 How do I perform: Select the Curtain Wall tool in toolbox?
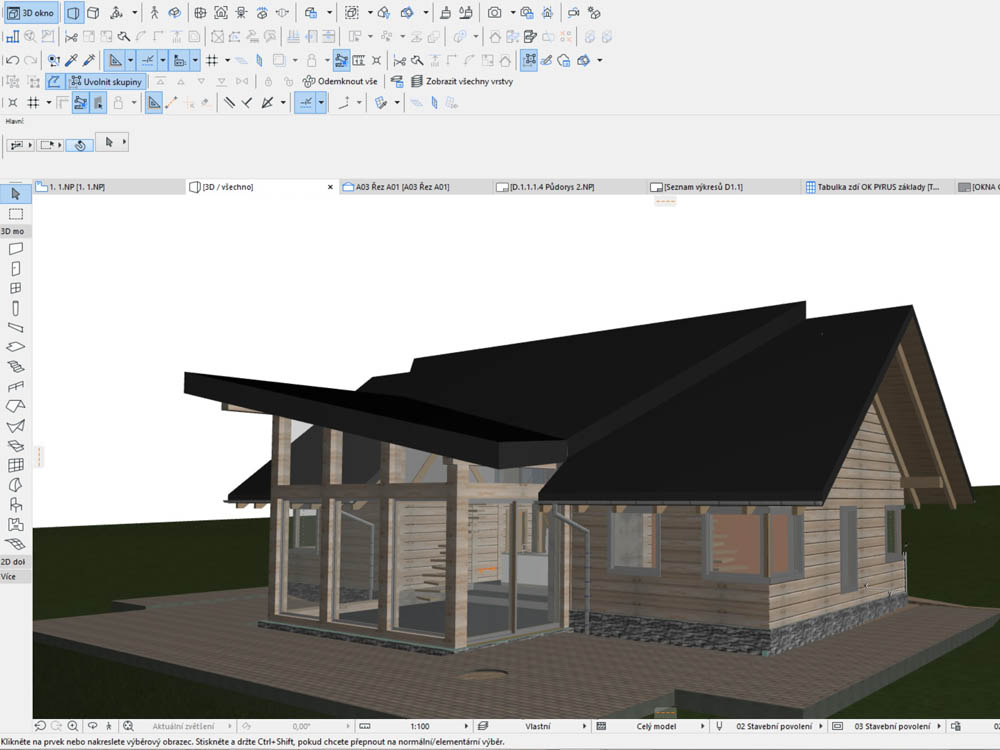[x=15, y=465]
